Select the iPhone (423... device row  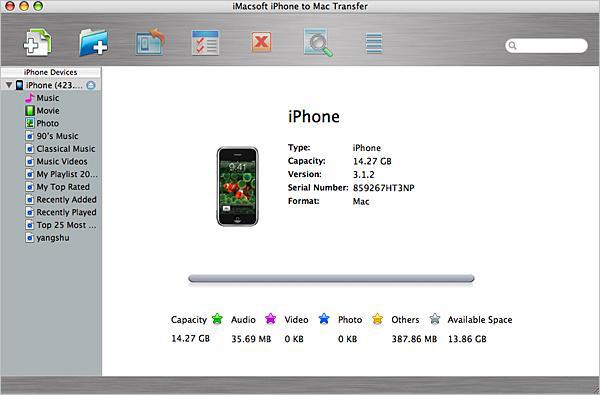click(51, 85)
